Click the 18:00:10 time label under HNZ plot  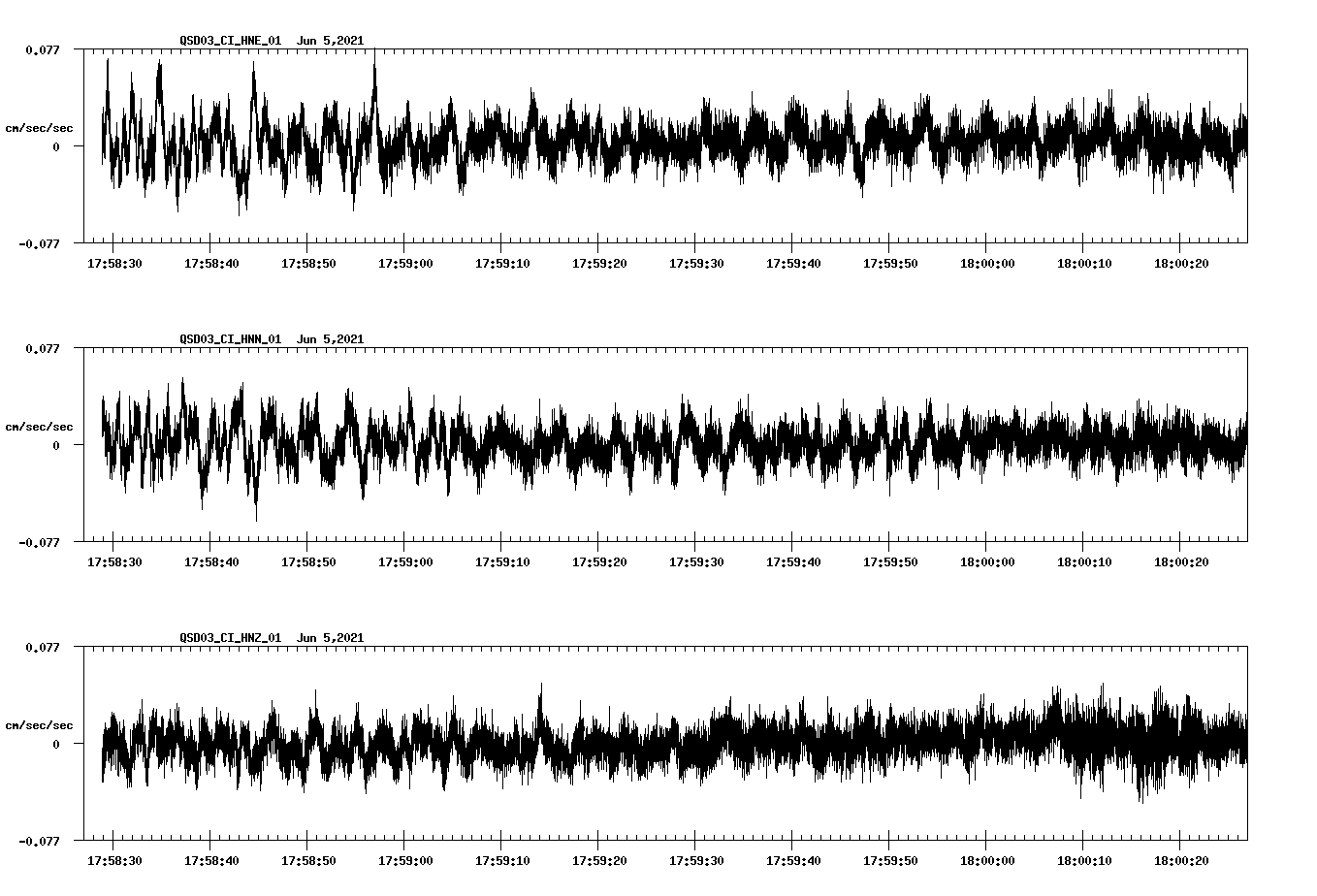tap(1084, 861)
